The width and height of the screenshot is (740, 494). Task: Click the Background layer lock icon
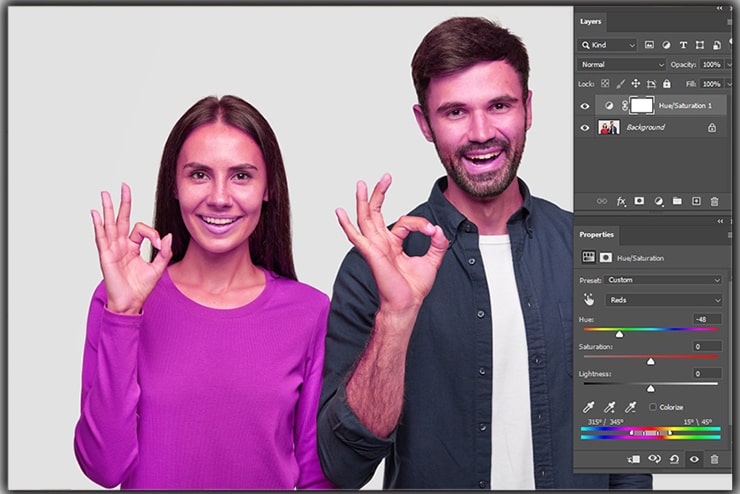[712, 127]
